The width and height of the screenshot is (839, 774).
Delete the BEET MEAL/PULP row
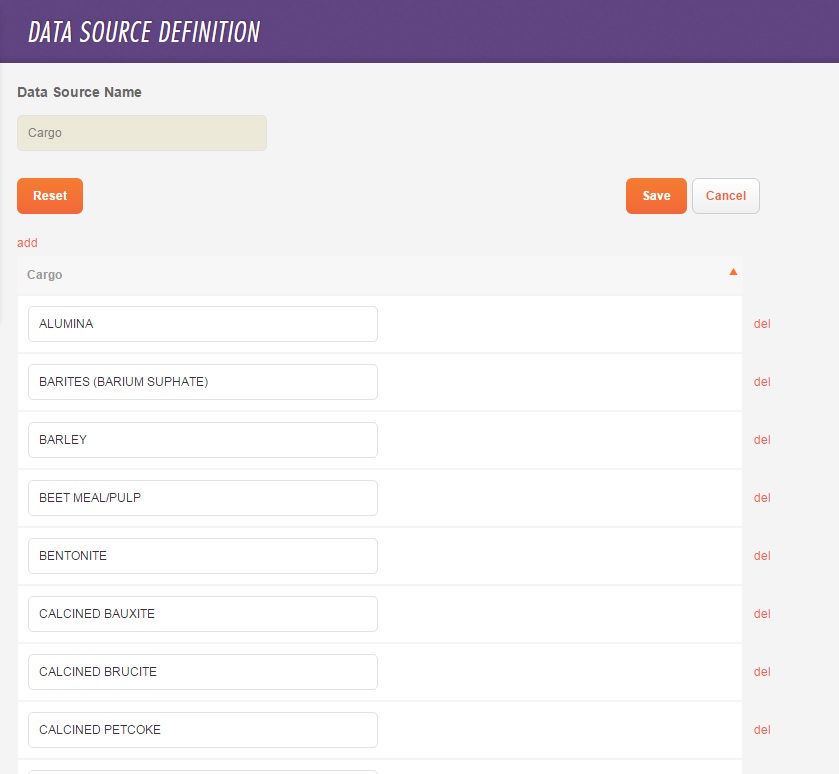coord(762,498)
